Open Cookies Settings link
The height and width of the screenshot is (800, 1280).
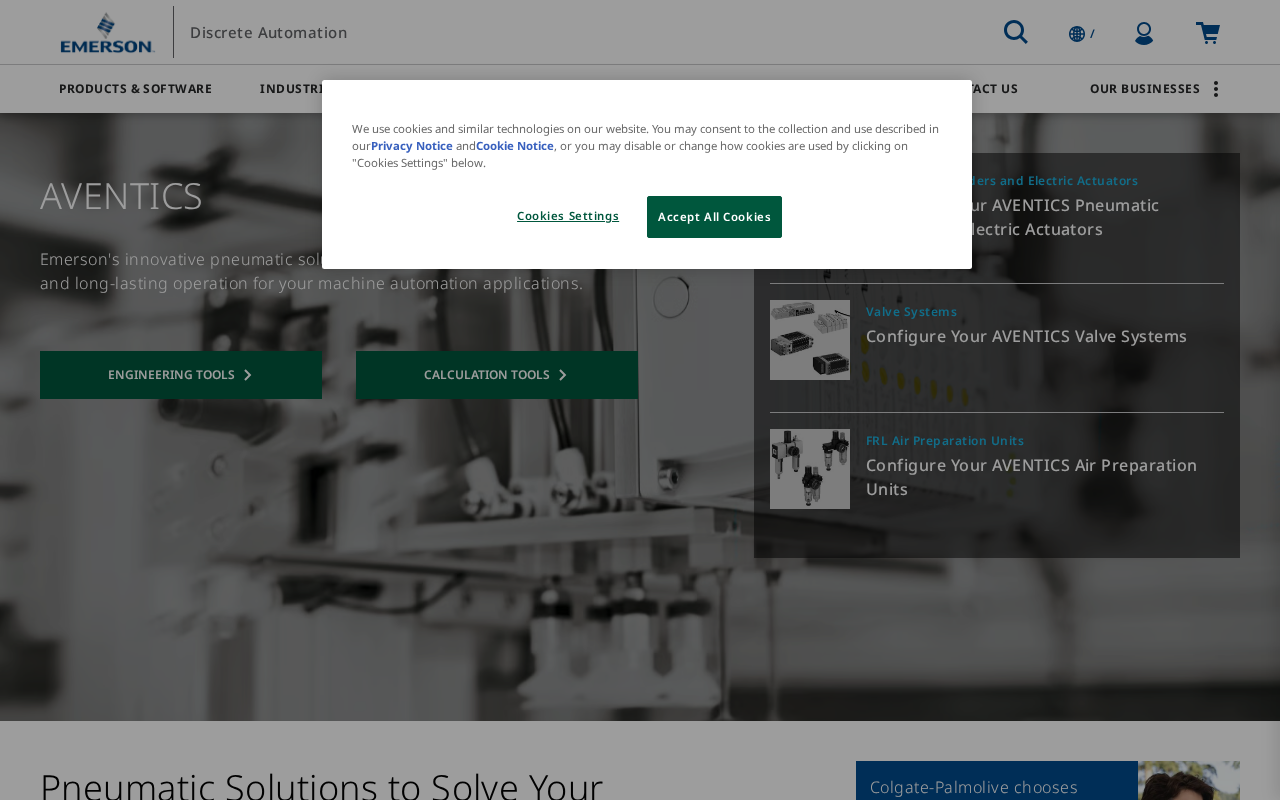click(x=568, y=216)
